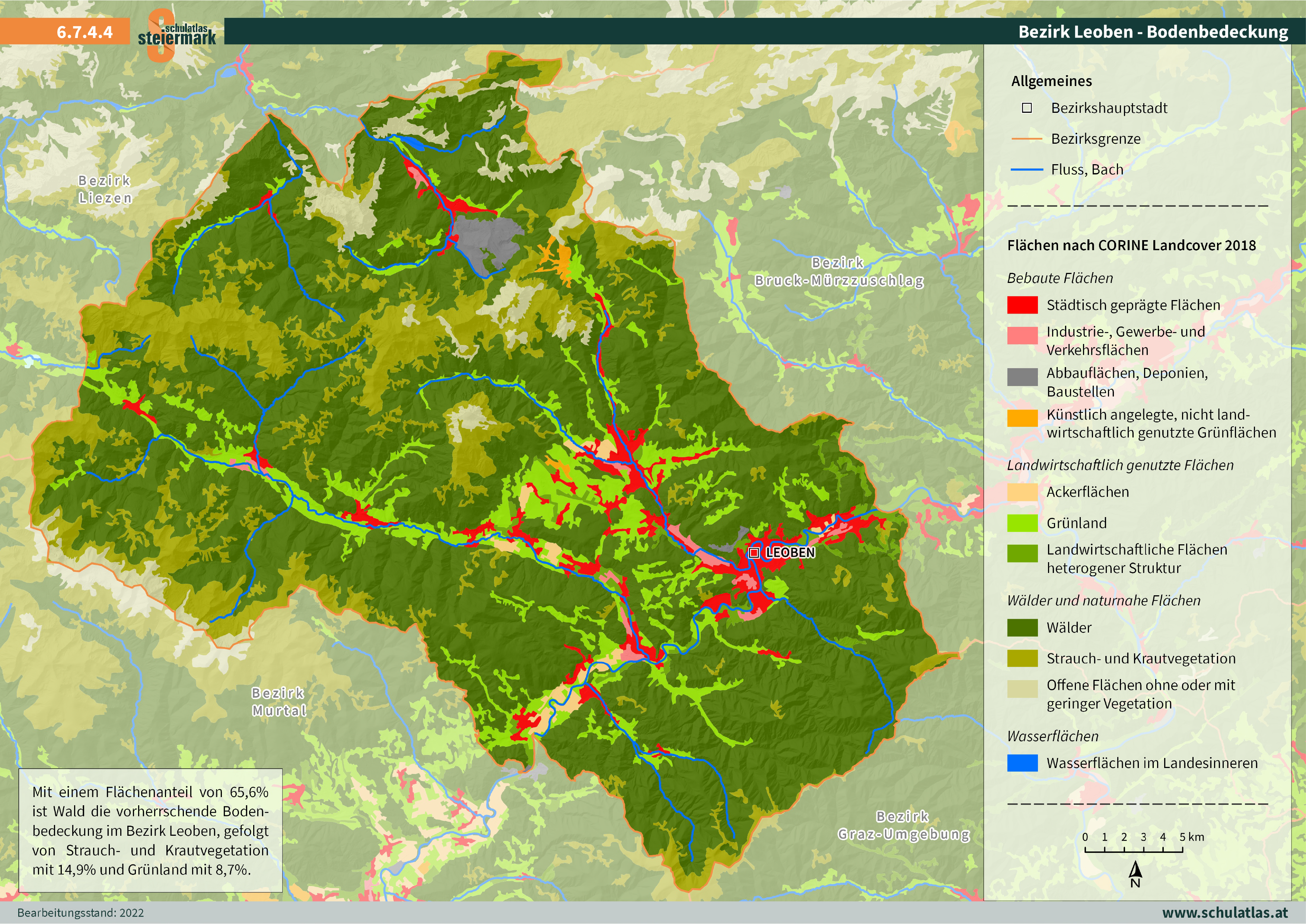Click the gray Abbauflächen legend swatch

click(1022, 377)
